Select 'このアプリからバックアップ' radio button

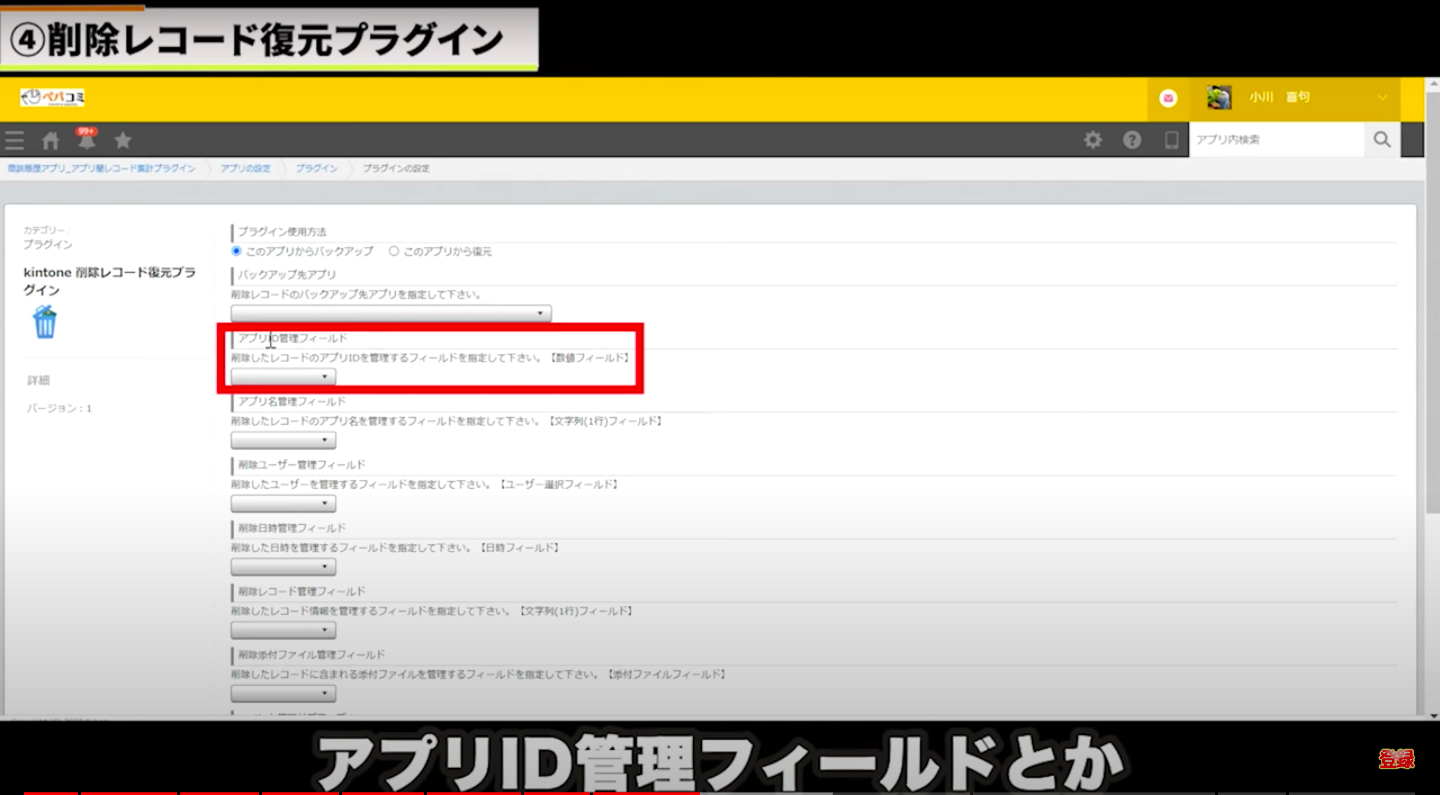[237, 251]
